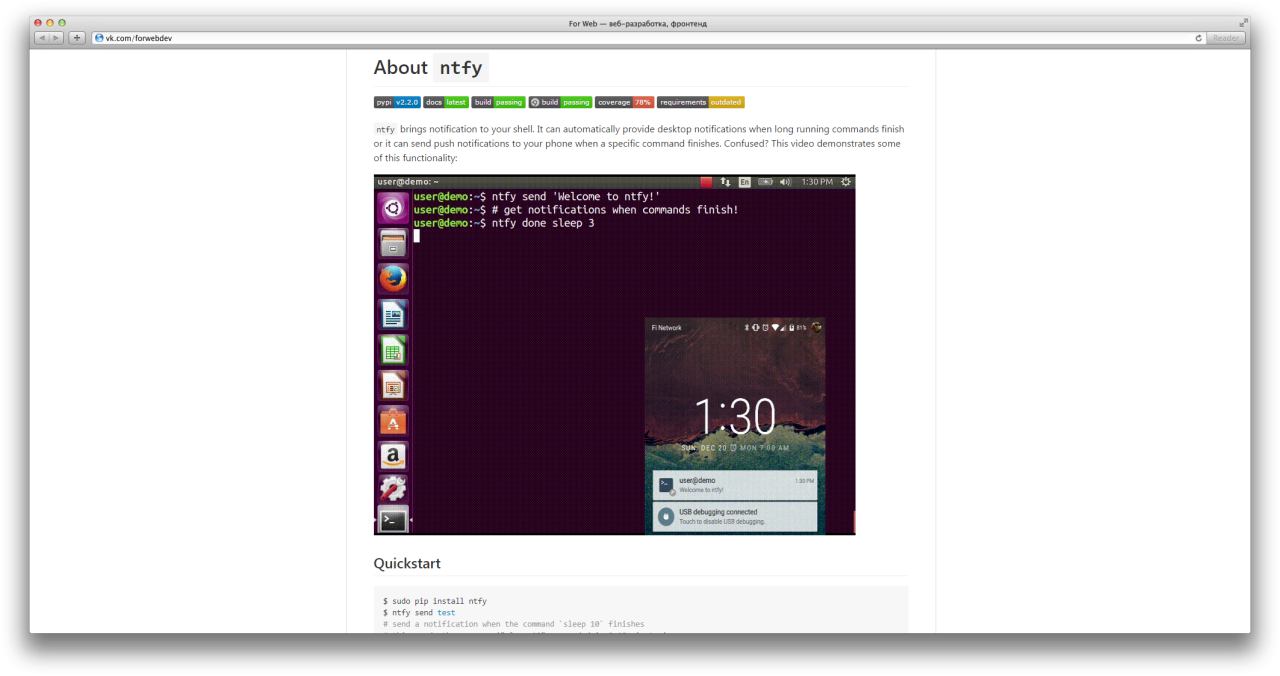Click the "En" keyboard indicator in demo
Image resolution: width=1280 pixels, height=676 pixels.
point(745,182)
